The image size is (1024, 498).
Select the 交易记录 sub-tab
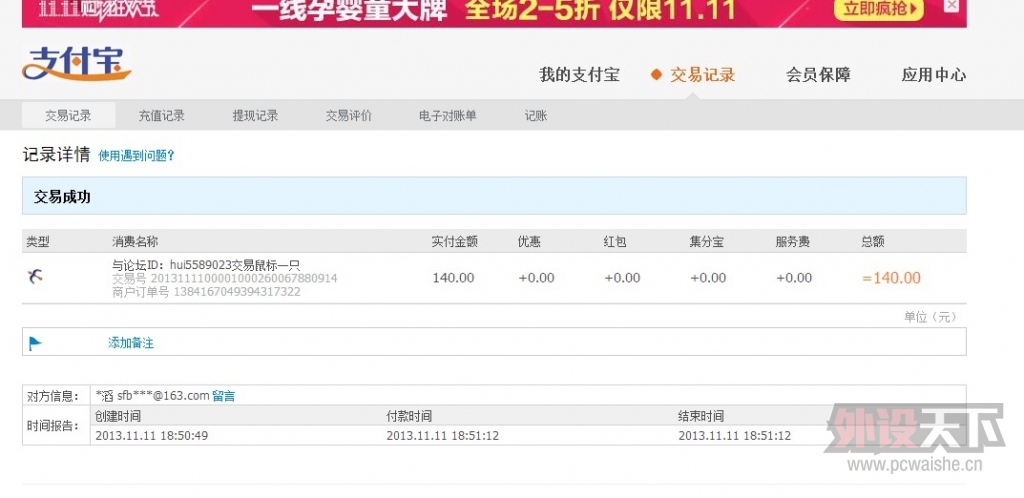68,116
